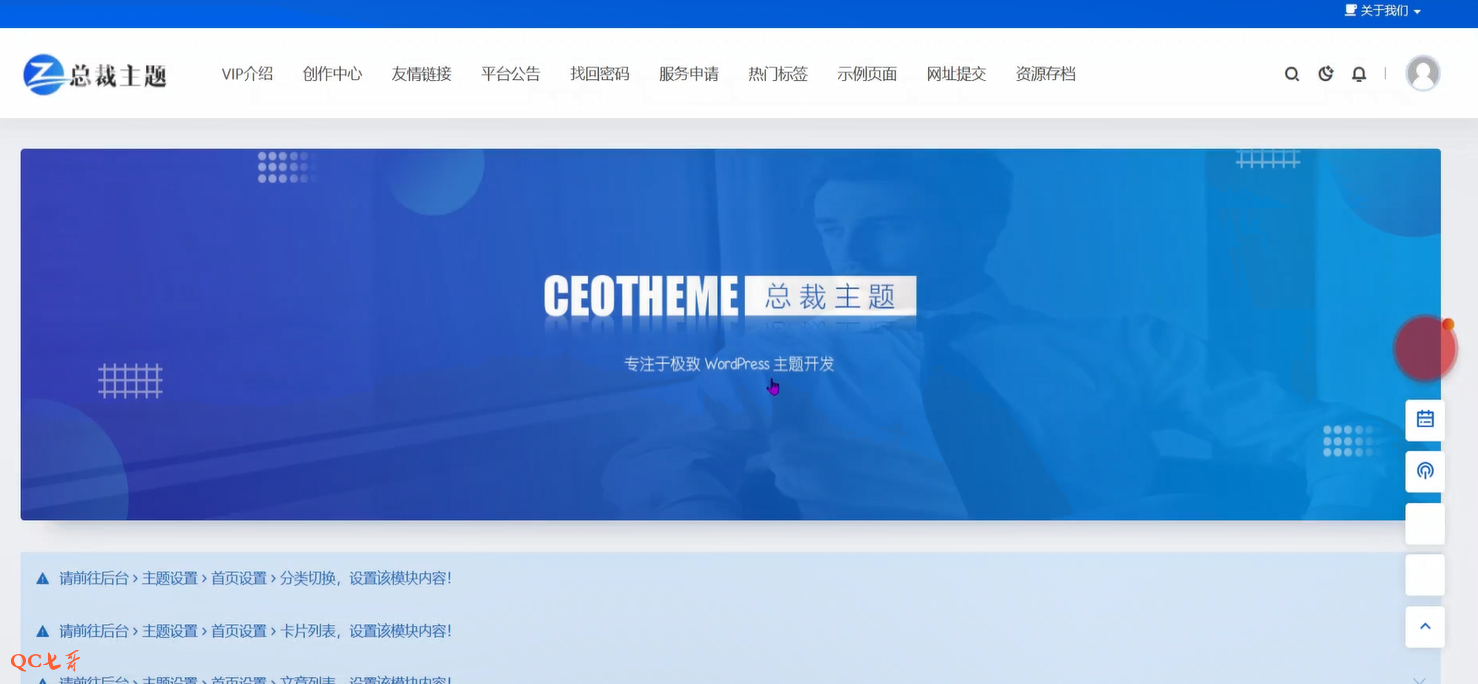This screenshot has width=1478, height=684.
Task: Click the red floating circle button
Action: tap(1425, 349)
